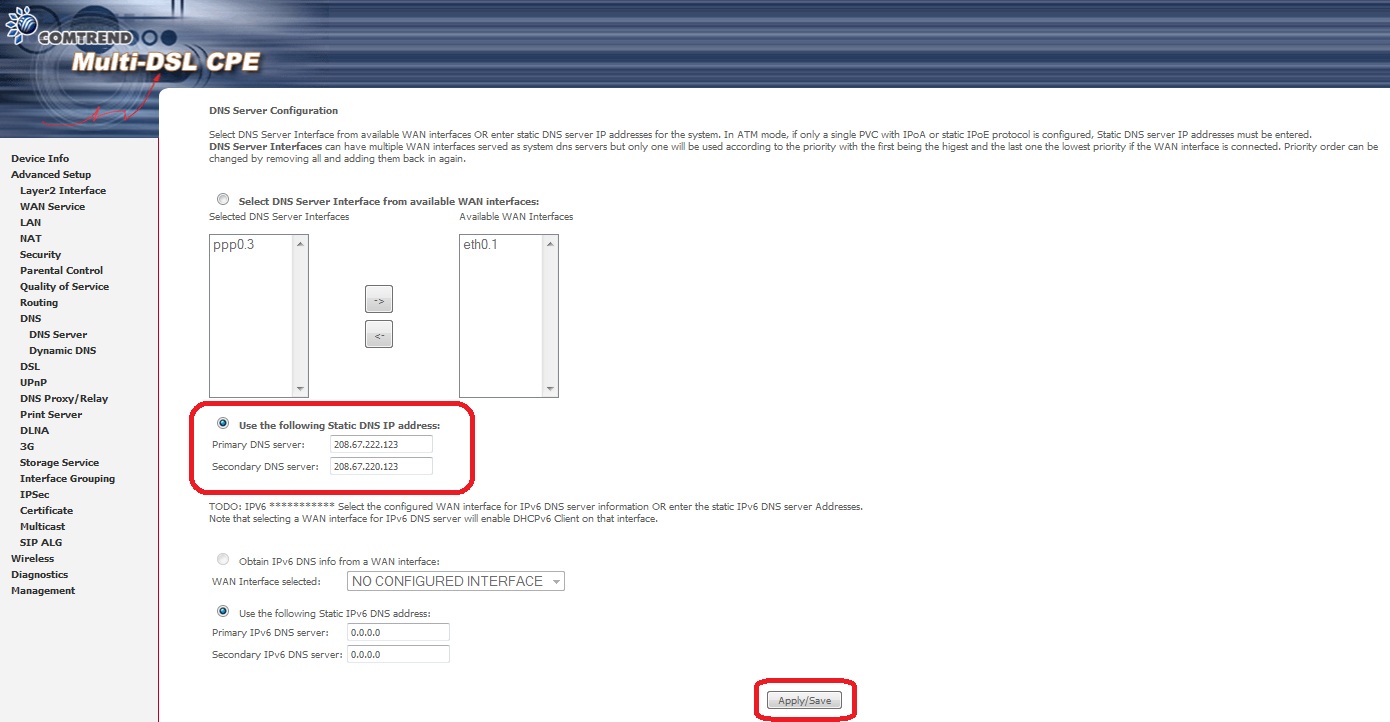This screenshot has width=1390, height=722.
Task: Select 'Select DNS Server Interface from available WAN interfaces'
Action: (x=222, y=198)
